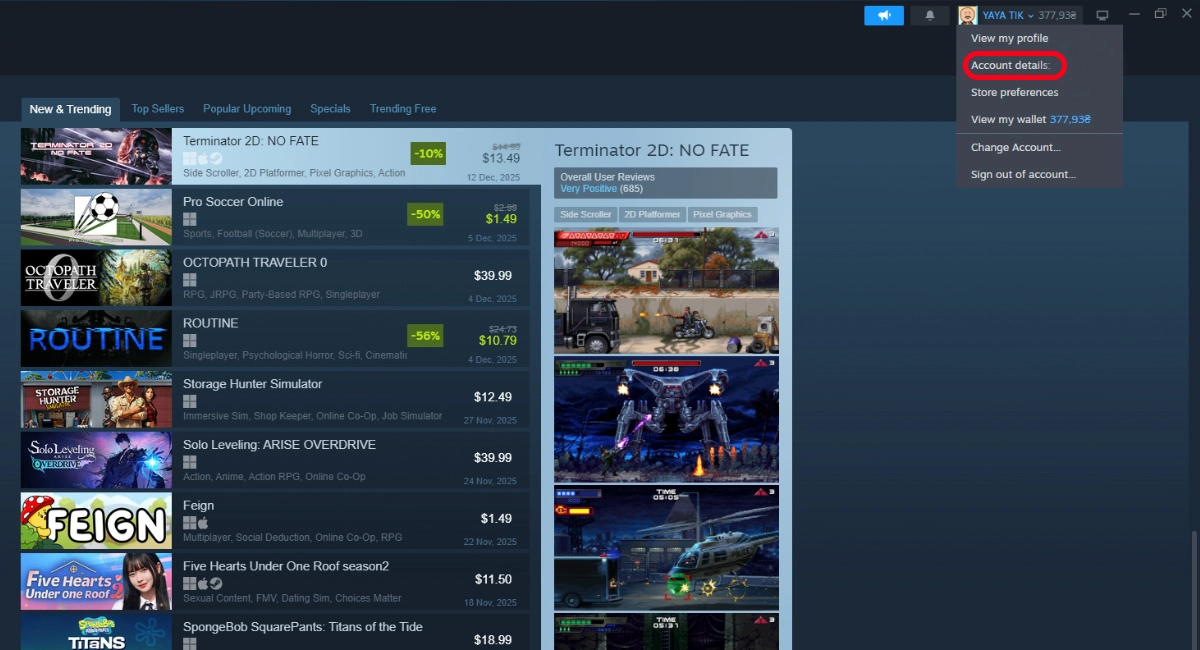The width and height of the screenshot is (1200, 650).
Task: Click the Side Scroller tag button
Action: [585, 215]
